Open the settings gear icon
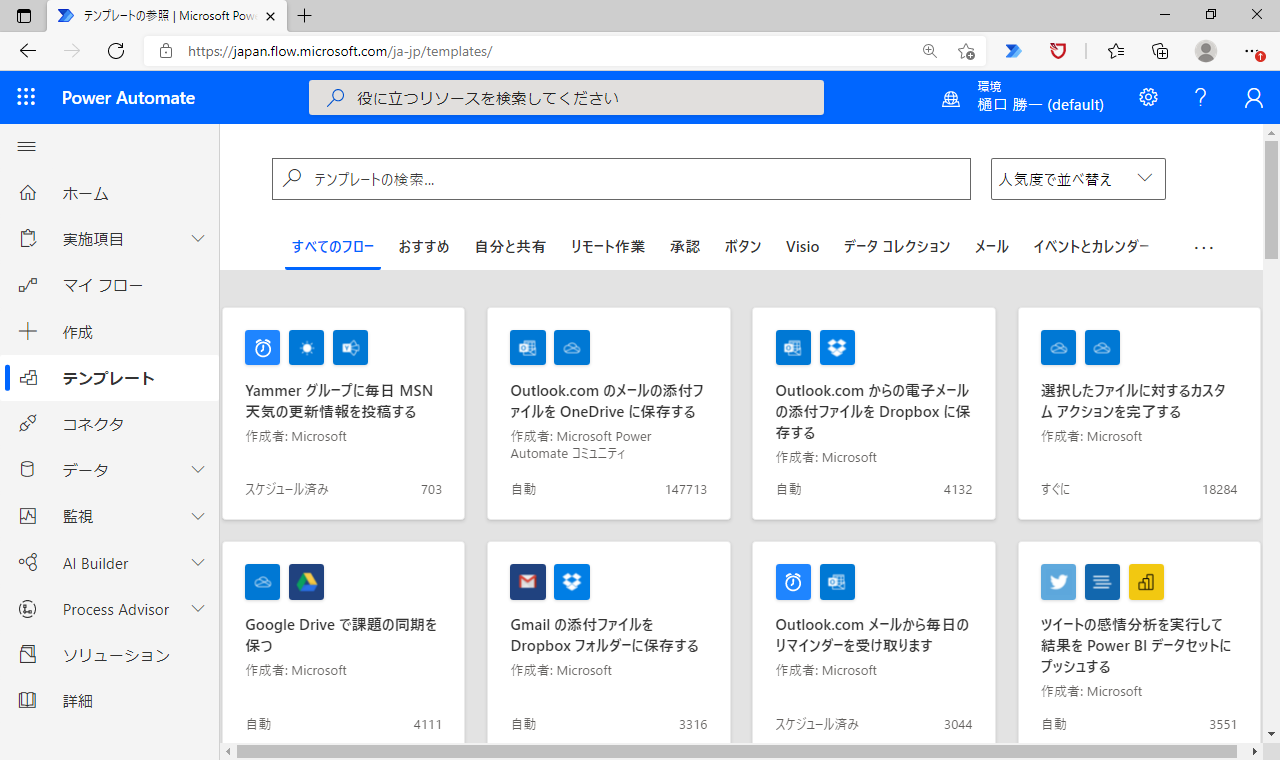This screenshot has height=760, width=1280. (x=1148, y=97)
